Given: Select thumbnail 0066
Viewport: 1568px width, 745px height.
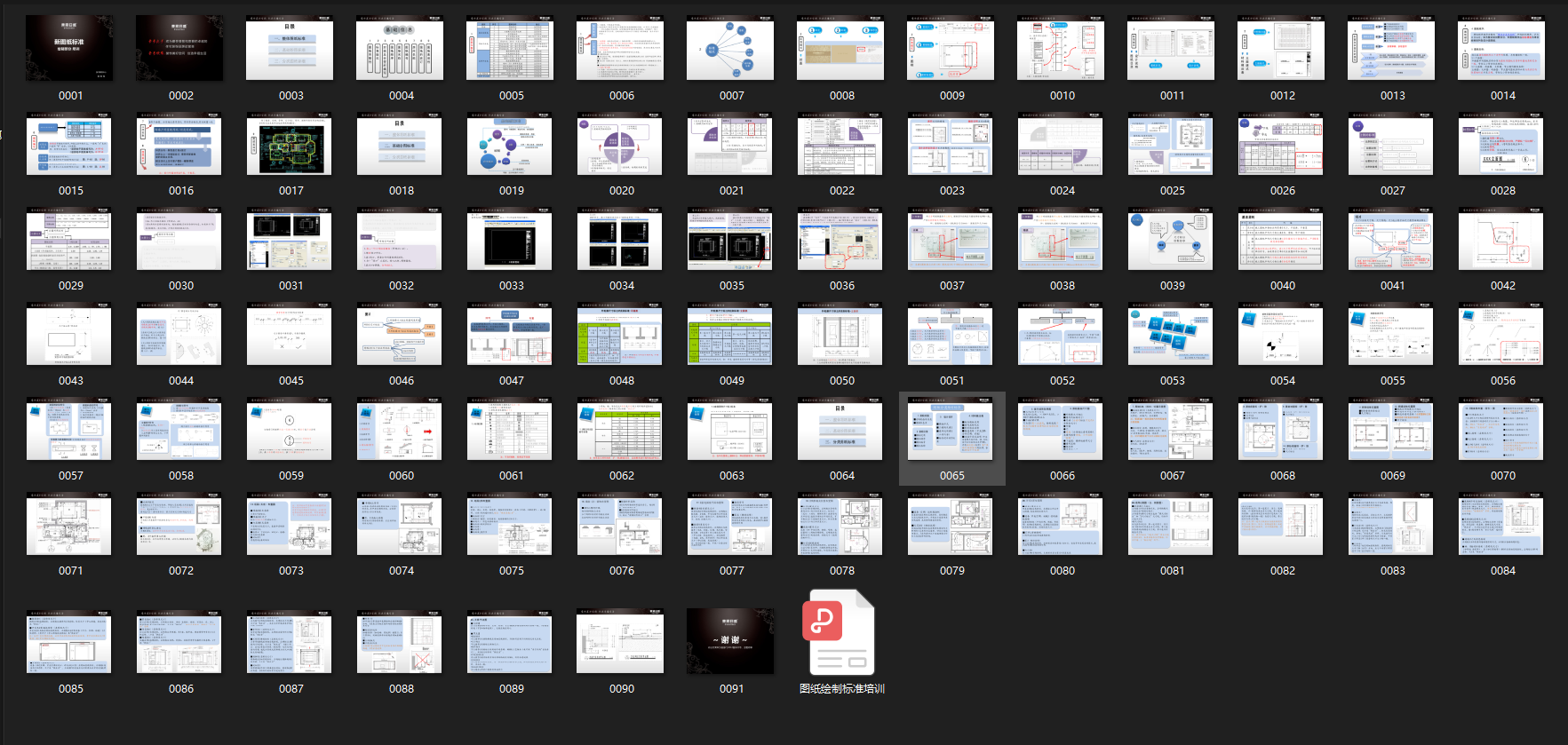Looking at the screenshot, I should (1061, 429).
